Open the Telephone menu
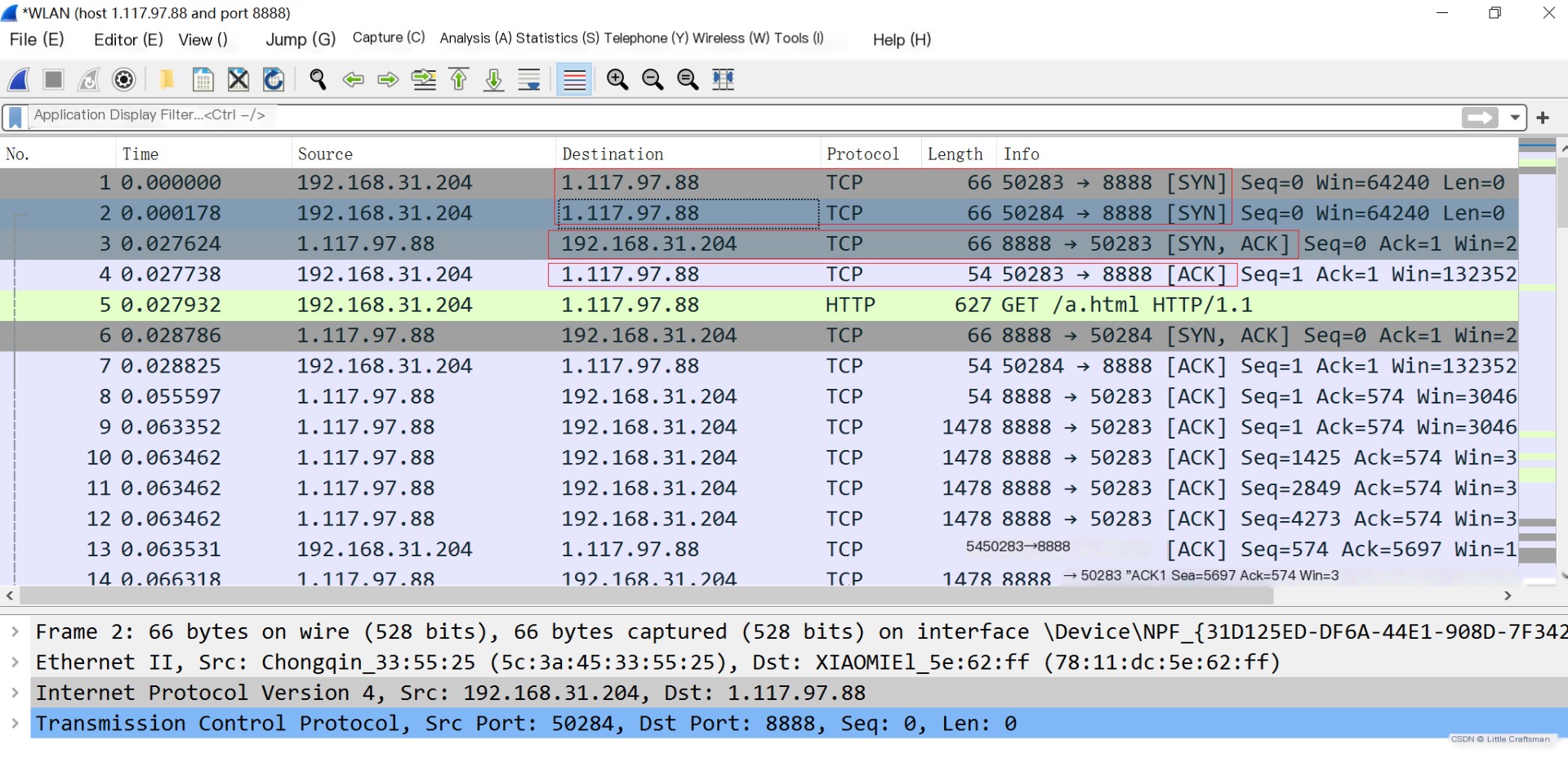 click(646, 38)
